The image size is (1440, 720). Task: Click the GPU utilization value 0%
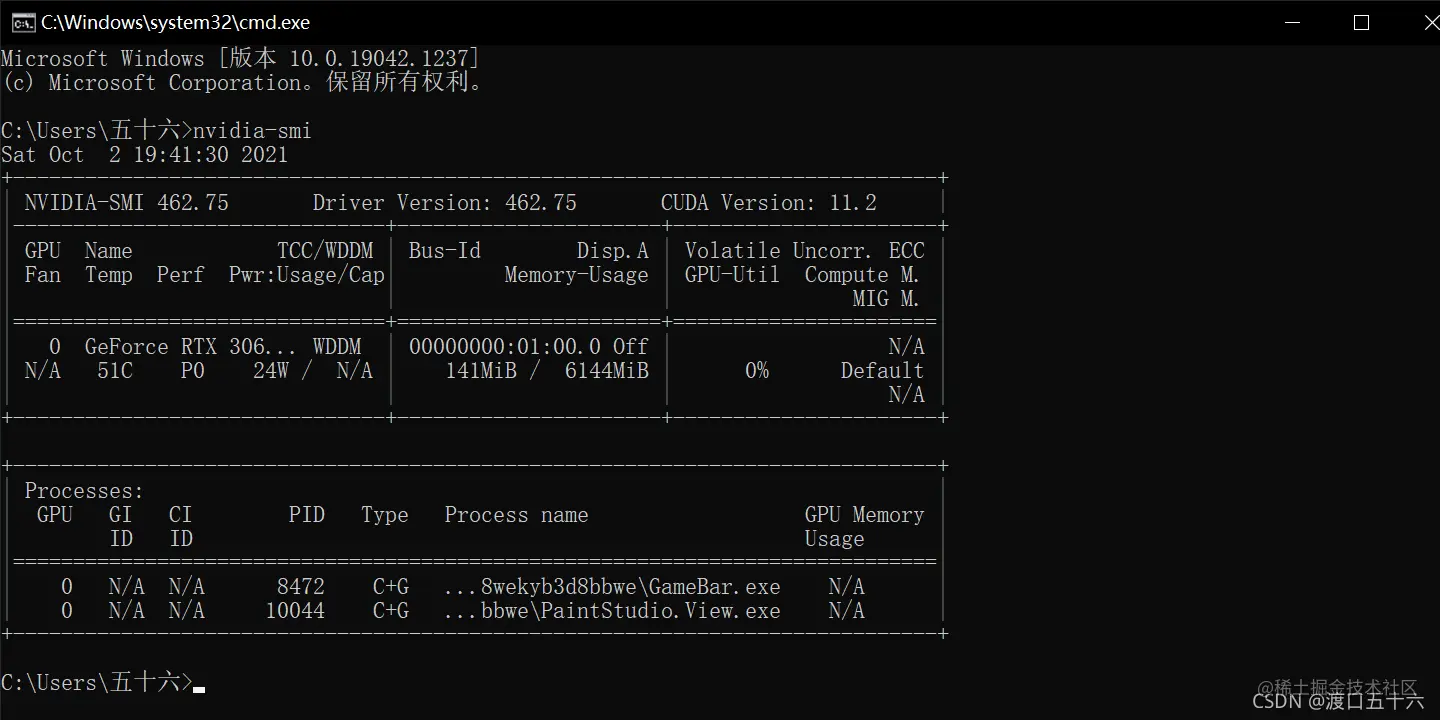pyautogui.click(x=757, y=371)
